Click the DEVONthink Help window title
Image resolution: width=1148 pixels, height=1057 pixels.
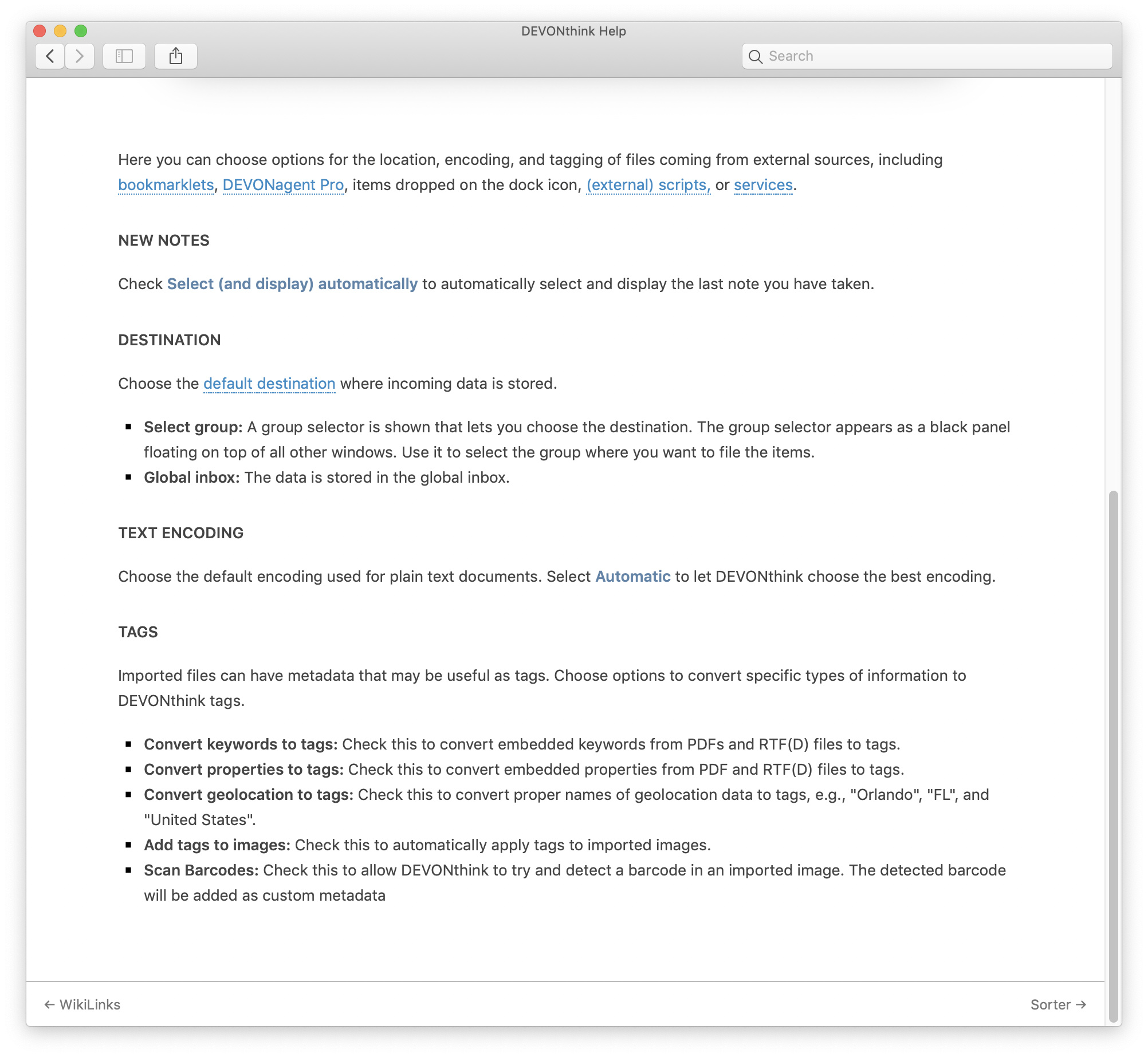click(x=573, y=31)
